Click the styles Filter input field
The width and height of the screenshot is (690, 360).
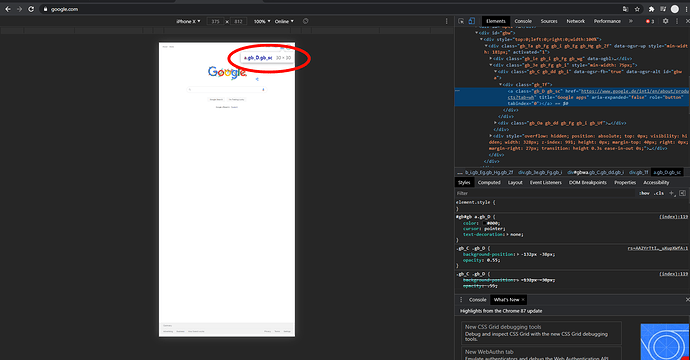pyautogui.click(x=546, y=193)
